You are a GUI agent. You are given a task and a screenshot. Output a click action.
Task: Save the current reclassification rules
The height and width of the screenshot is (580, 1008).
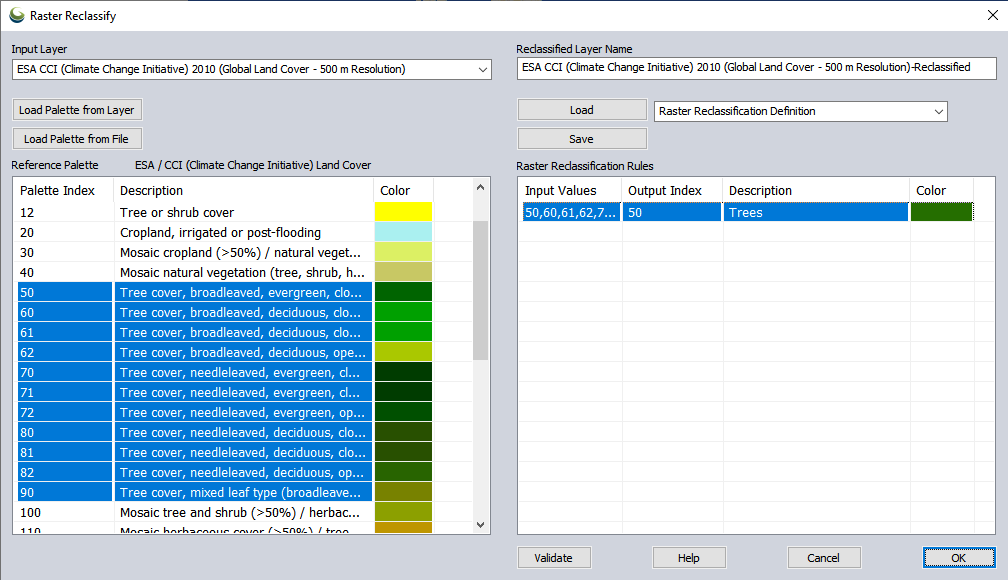pos(582,137)
